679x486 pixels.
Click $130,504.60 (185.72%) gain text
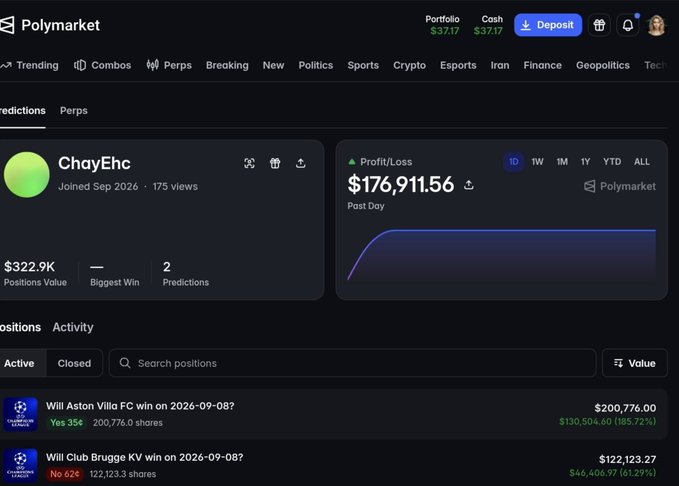pyautogui.click(x=608, y=421)
